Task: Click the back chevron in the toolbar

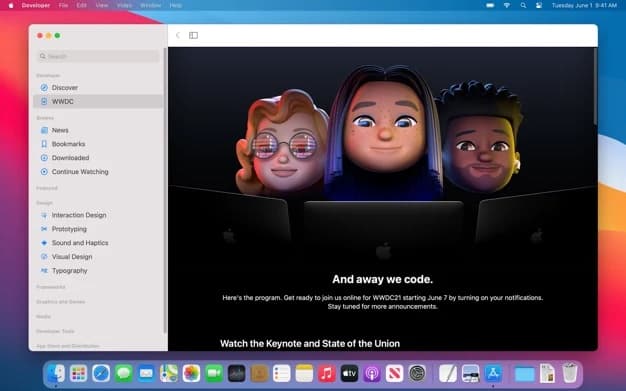Action: 178,35
